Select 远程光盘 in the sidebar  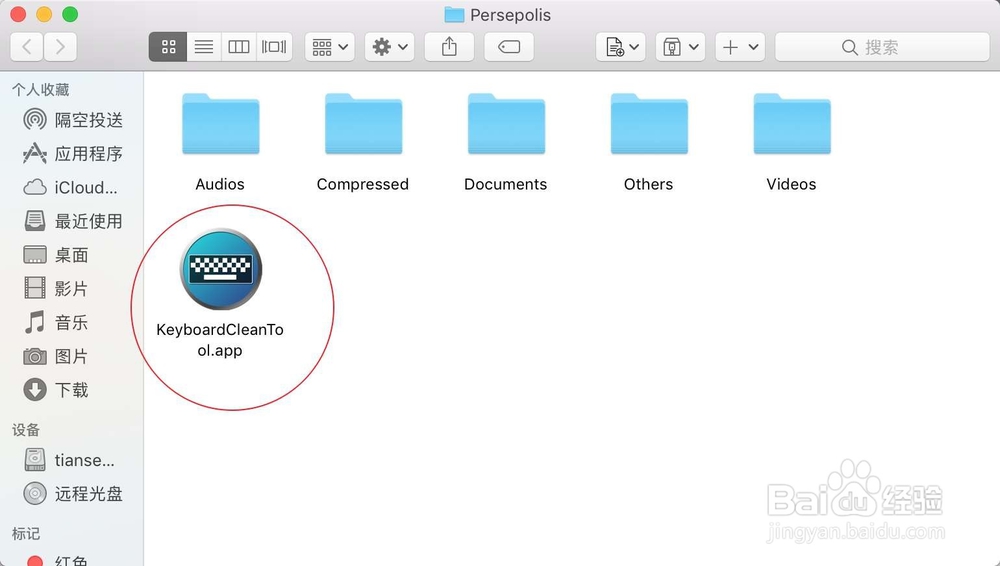72,493
